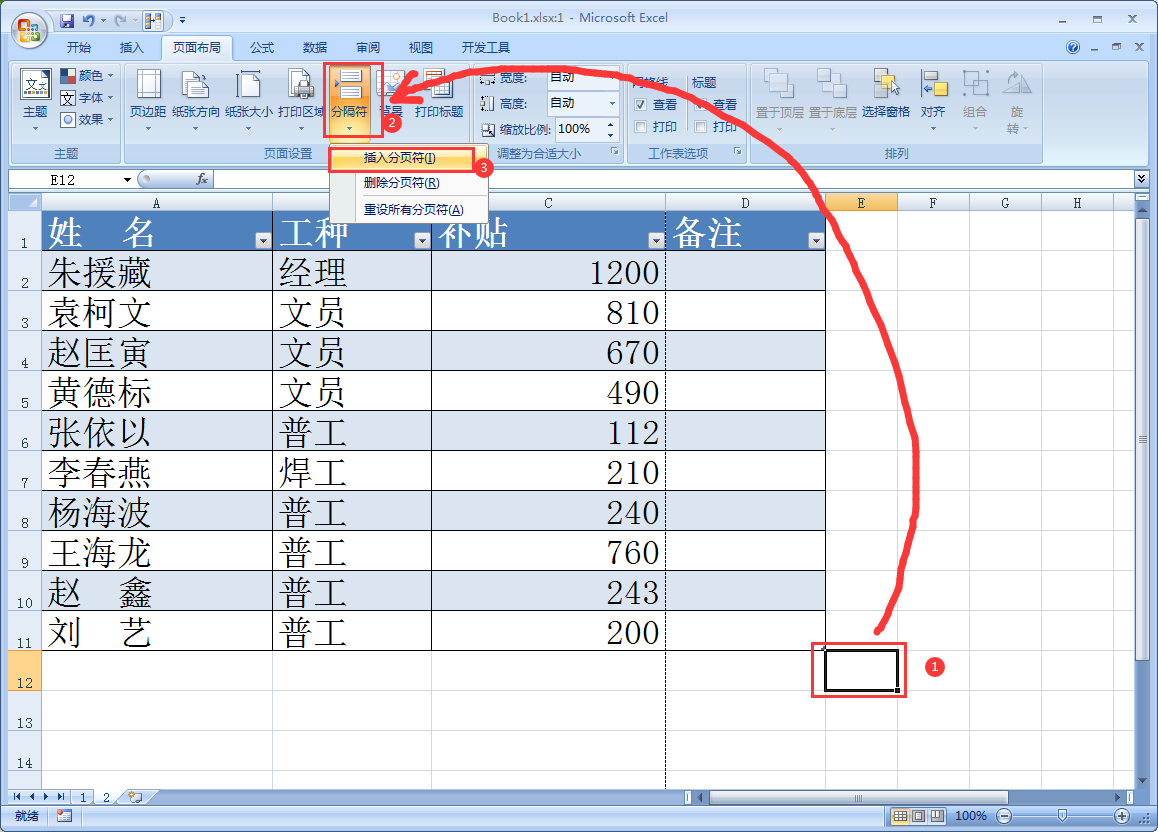
Task: Enable the 标题 打印 checkbox
Action: pos(700,127)
